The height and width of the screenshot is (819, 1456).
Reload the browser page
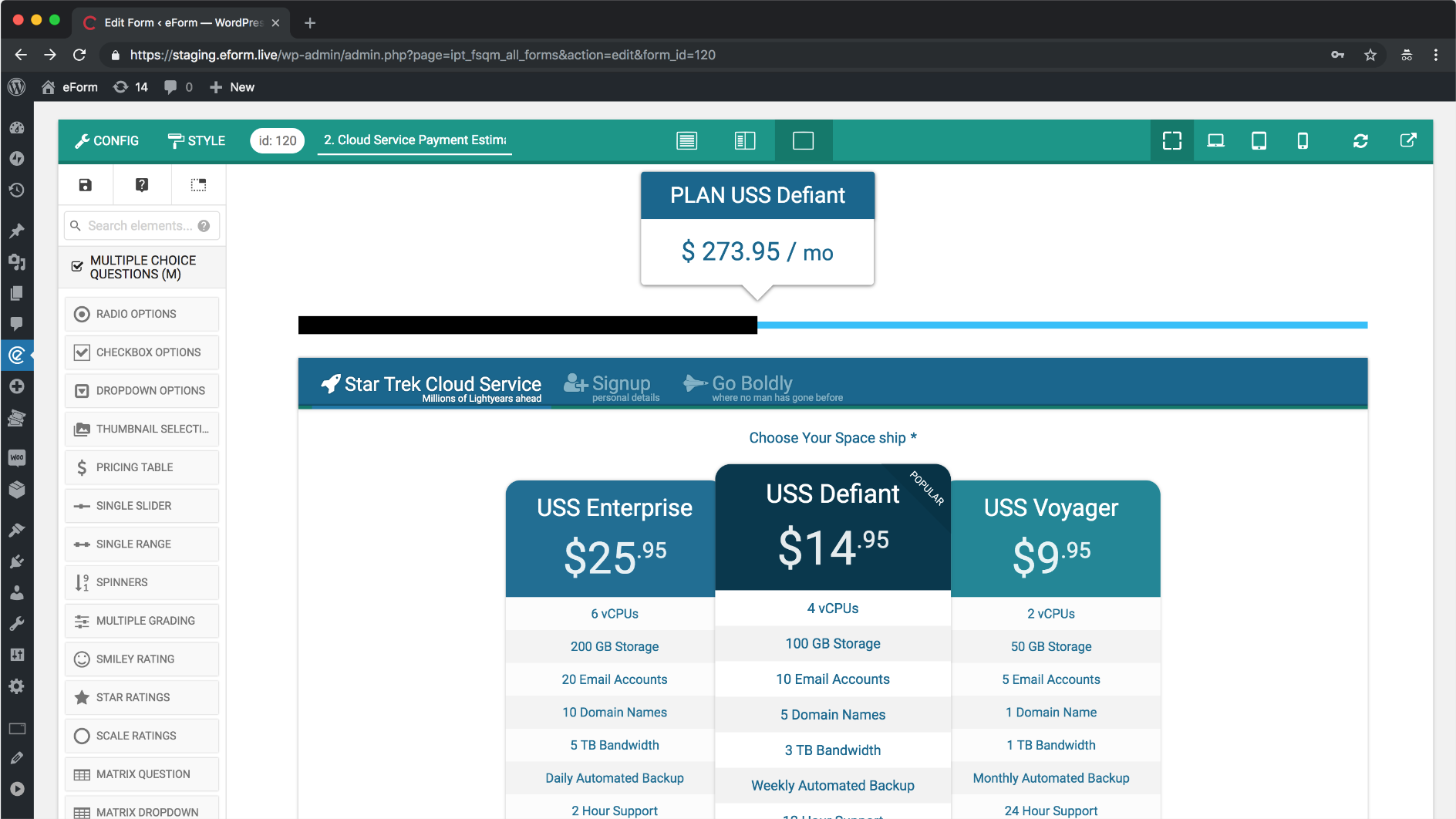coord(79,55)
